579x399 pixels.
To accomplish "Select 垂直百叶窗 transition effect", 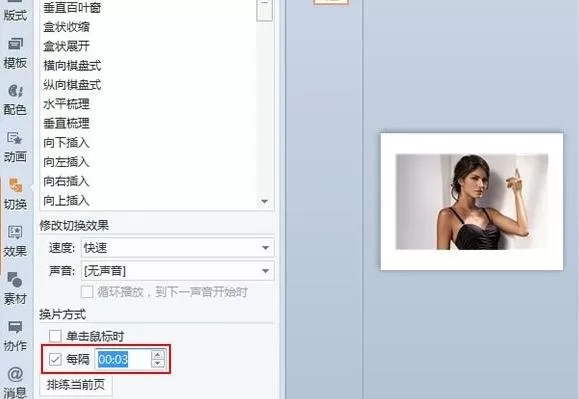I will (72, 8).
